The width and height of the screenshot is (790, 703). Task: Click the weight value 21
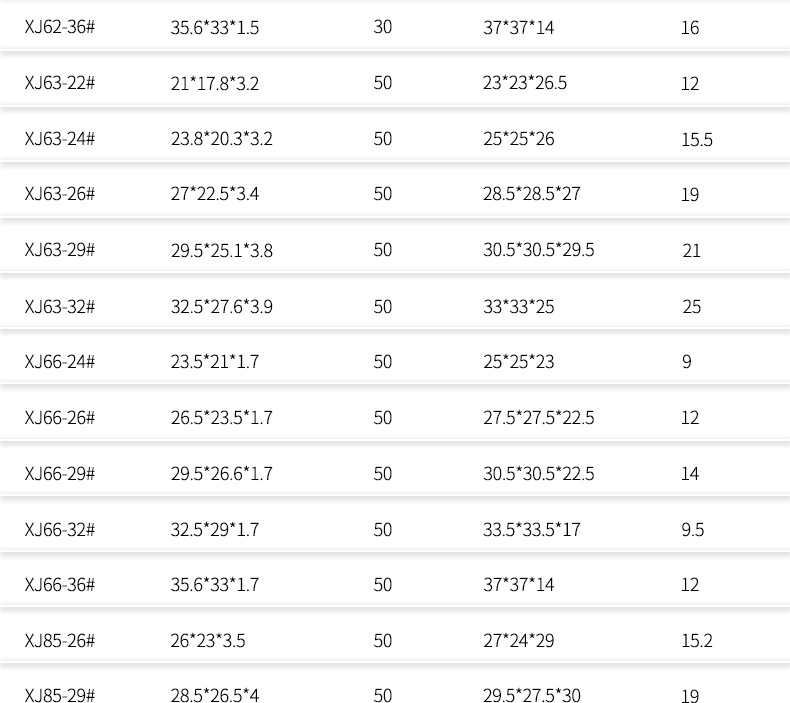tap(691, 251)
